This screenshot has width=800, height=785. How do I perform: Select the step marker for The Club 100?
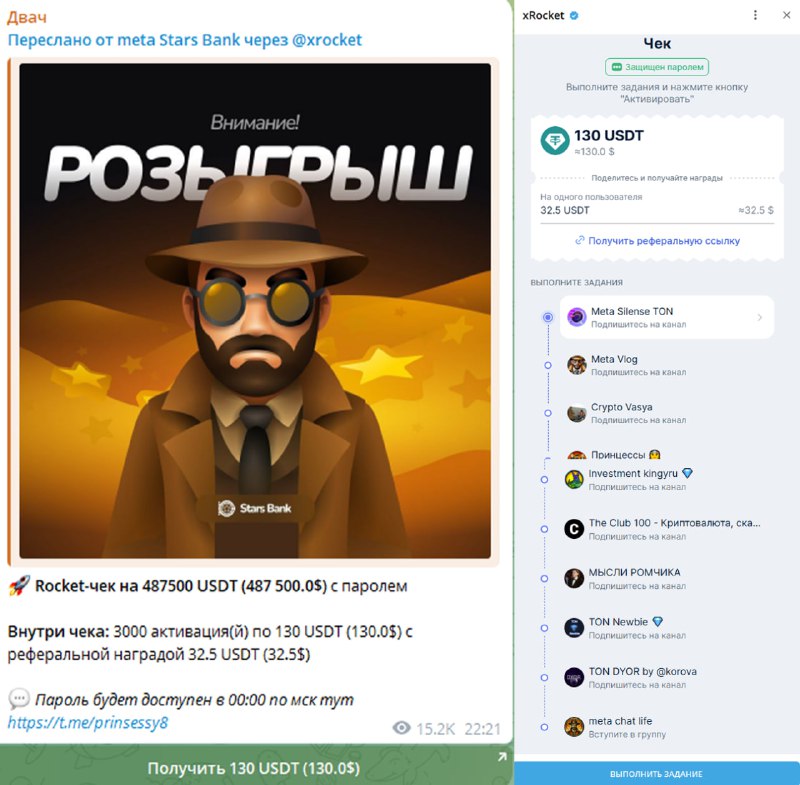pyautogui.click(x=544, y=529)
